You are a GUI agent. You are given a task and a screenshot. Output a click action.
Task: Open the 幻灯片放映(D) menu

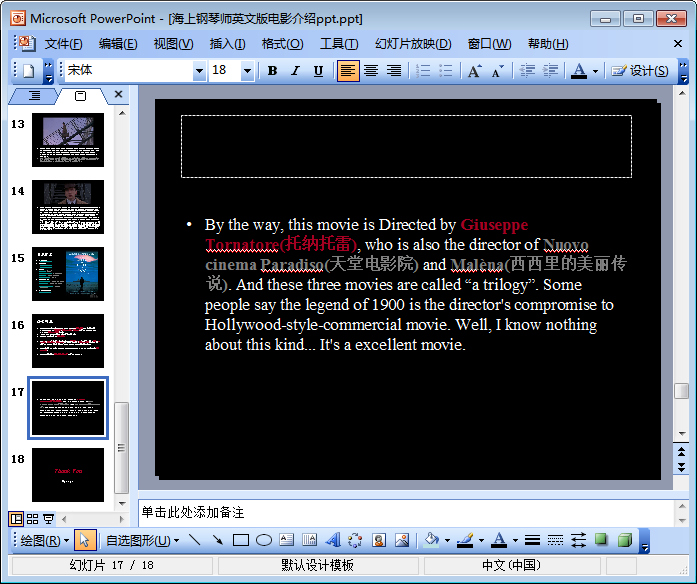pos(413,44)
